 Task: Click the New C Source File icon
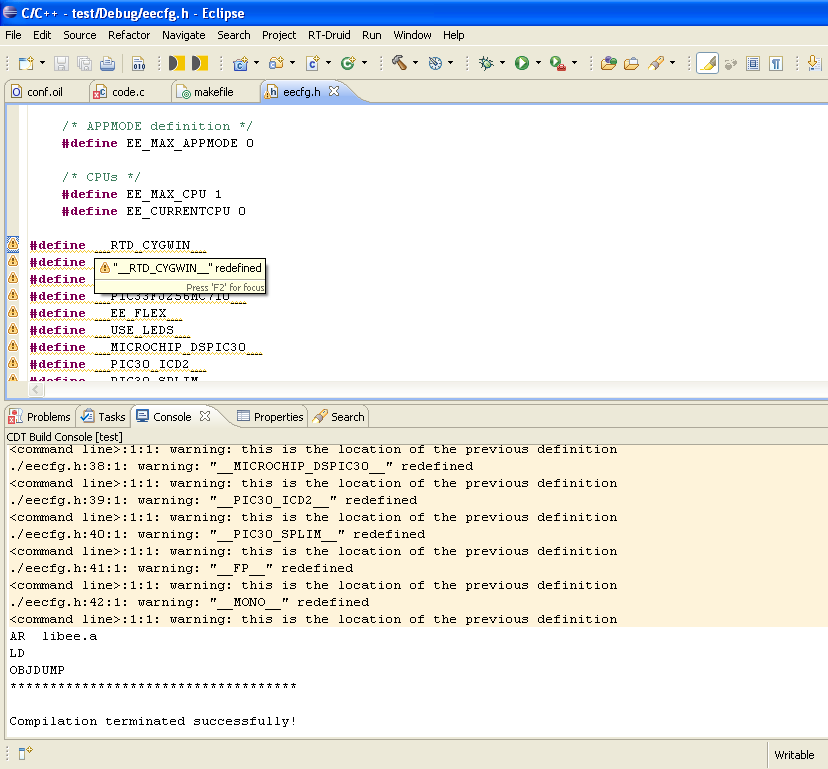point(313,63)
